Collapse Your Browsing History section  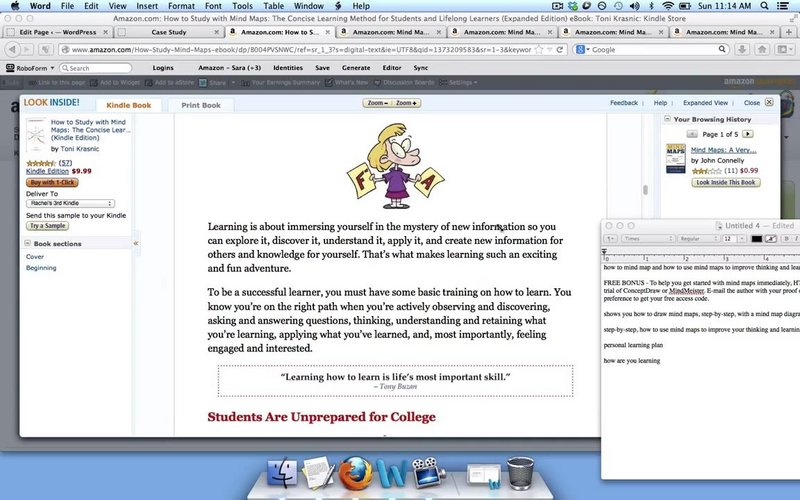pyautogui.click(x=667, y=119)
